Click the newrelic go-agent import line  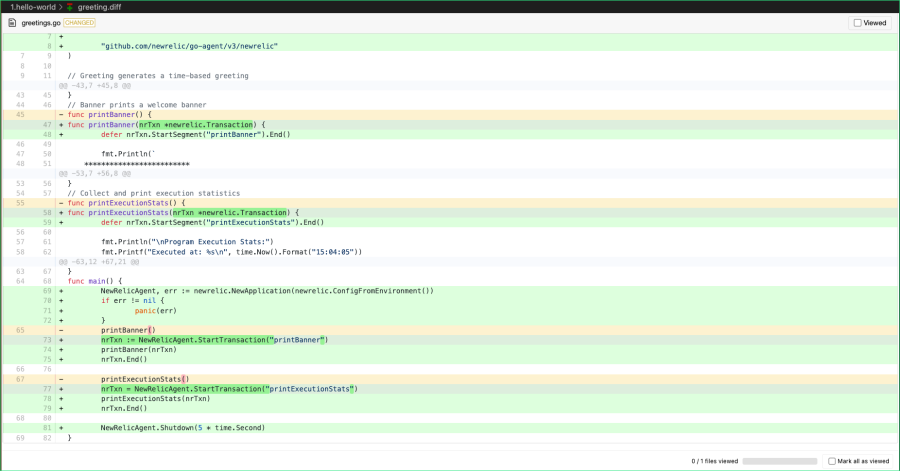coord(188,46)
